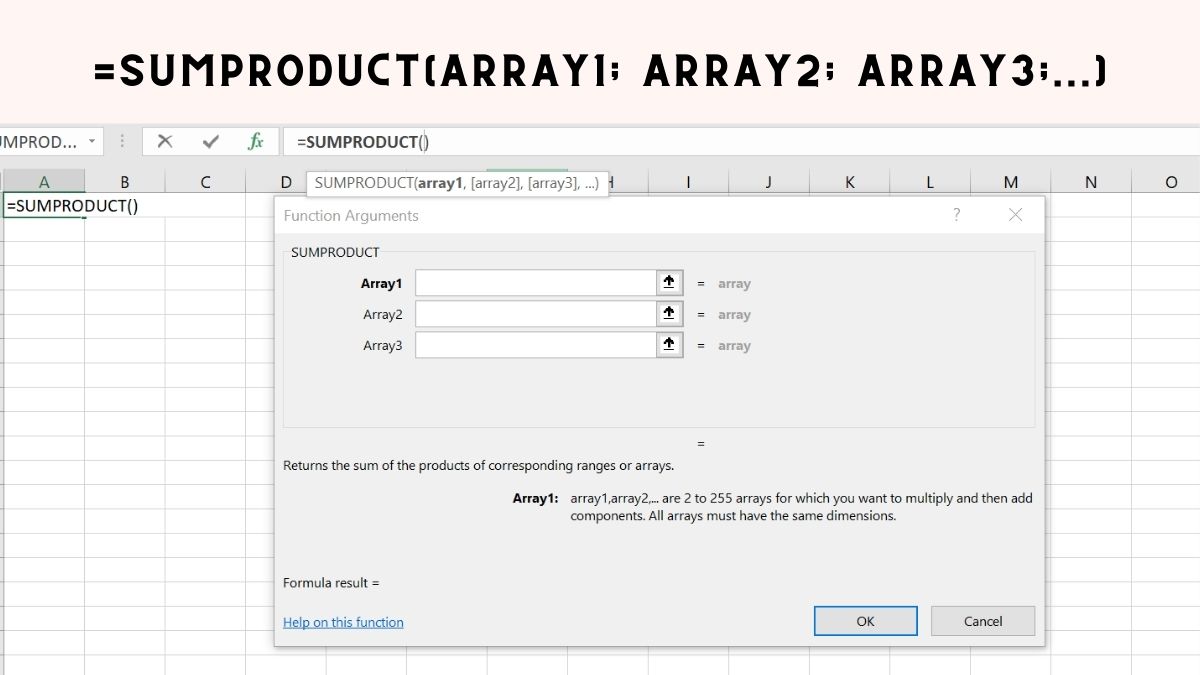Close the Function Arguments dialog
1200x675 pixels.
pos(1015,215)
